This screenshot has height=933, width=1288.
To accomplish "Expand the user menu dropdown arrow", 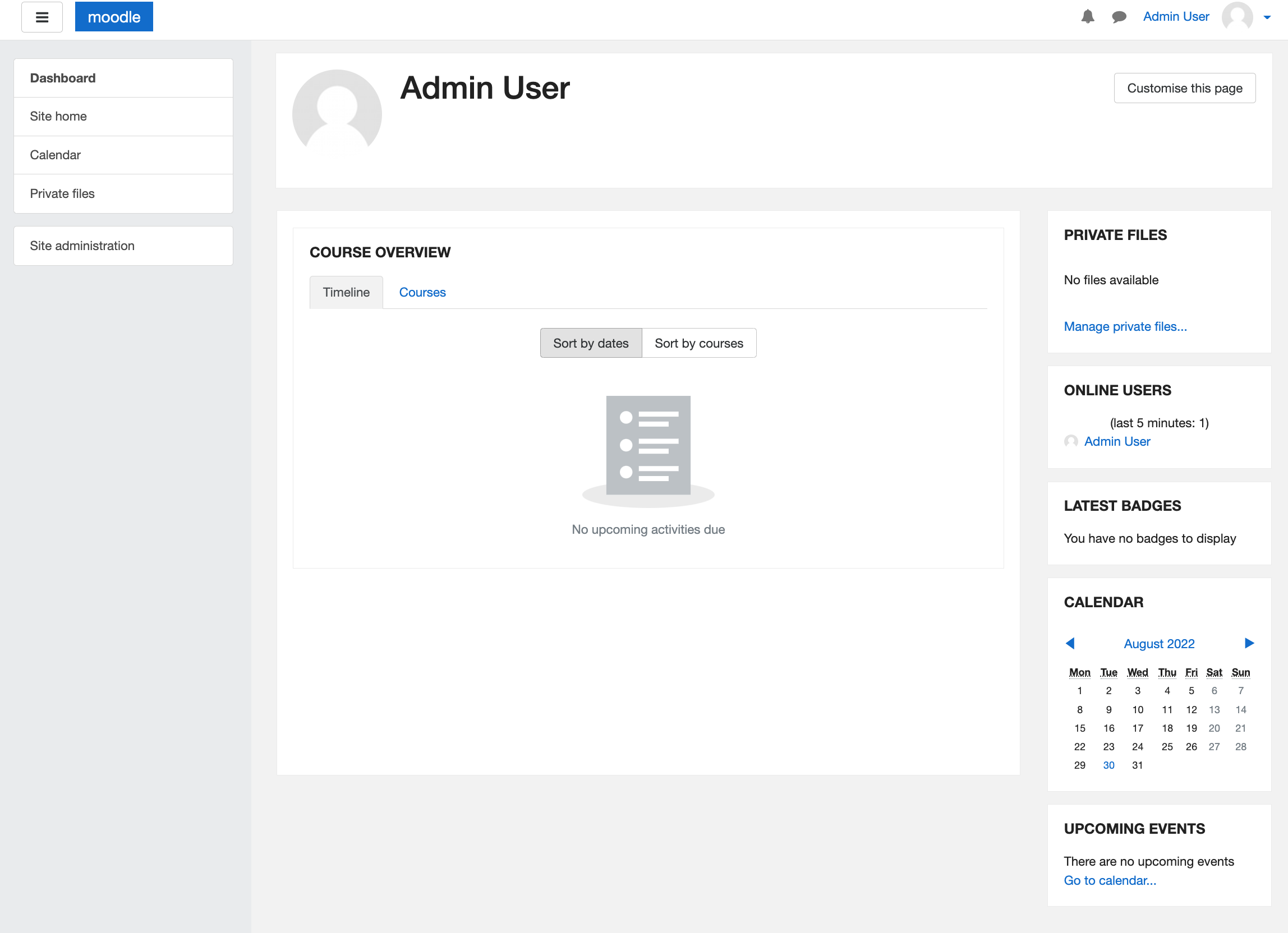I will coord(1267,17).
